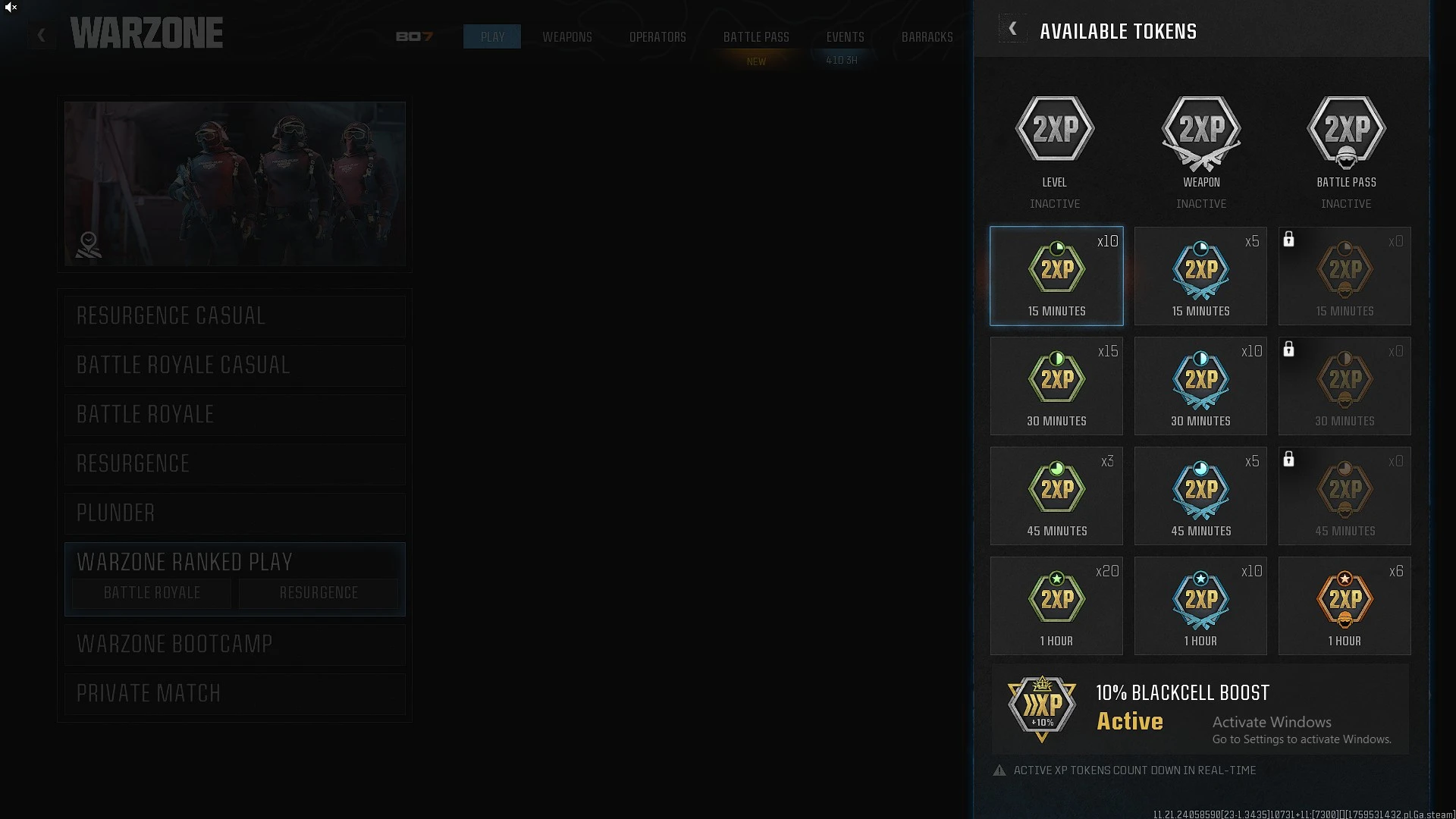Click the 10% BlackCell Boost badge icon
This screenshot has height=819, width=1456.
1042,708
